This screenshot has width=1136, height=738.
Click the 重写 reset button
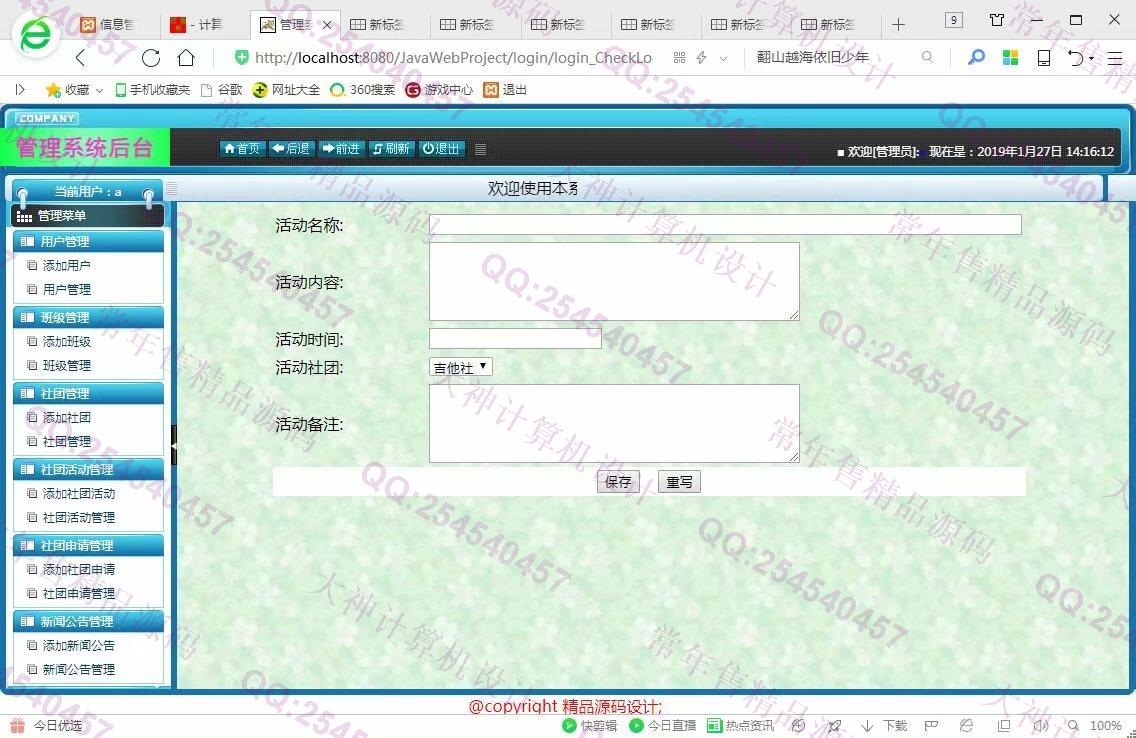pyautogui.click(x=680, y=482)
